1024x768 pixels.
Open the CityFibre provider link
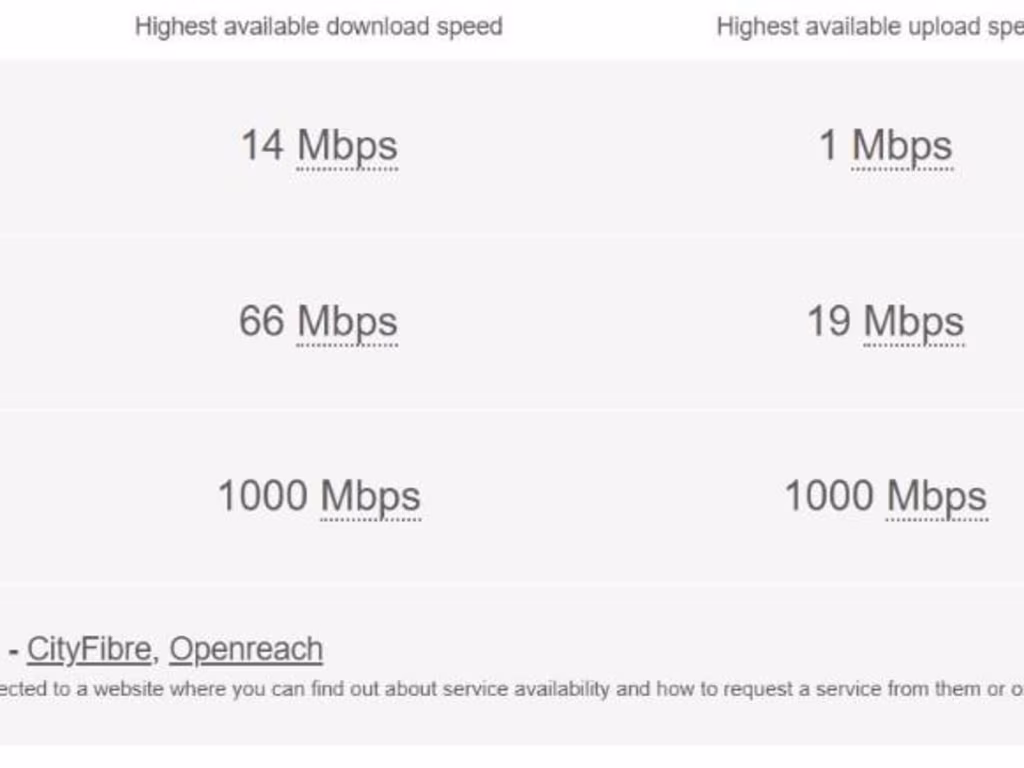(x=89, y=650)
